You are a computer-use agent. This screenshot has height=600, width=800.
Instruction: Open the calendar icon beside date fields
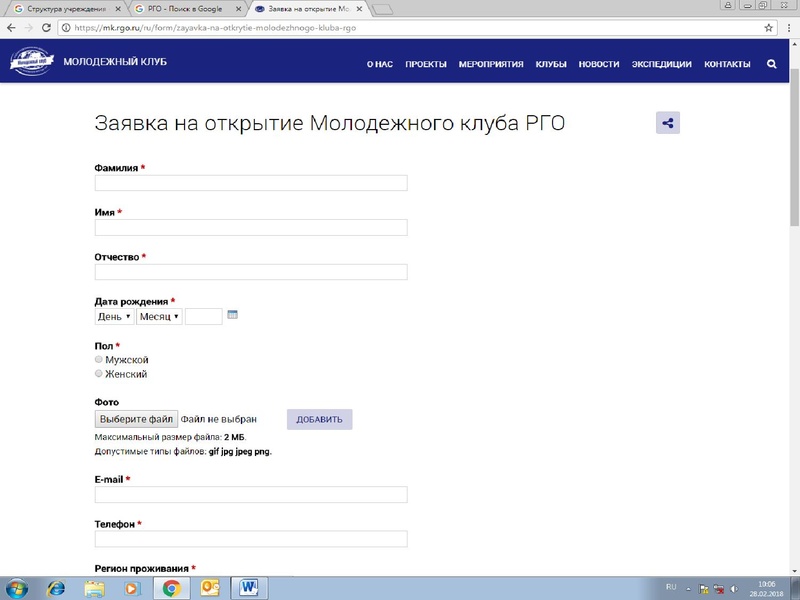[x=234, y=316]
